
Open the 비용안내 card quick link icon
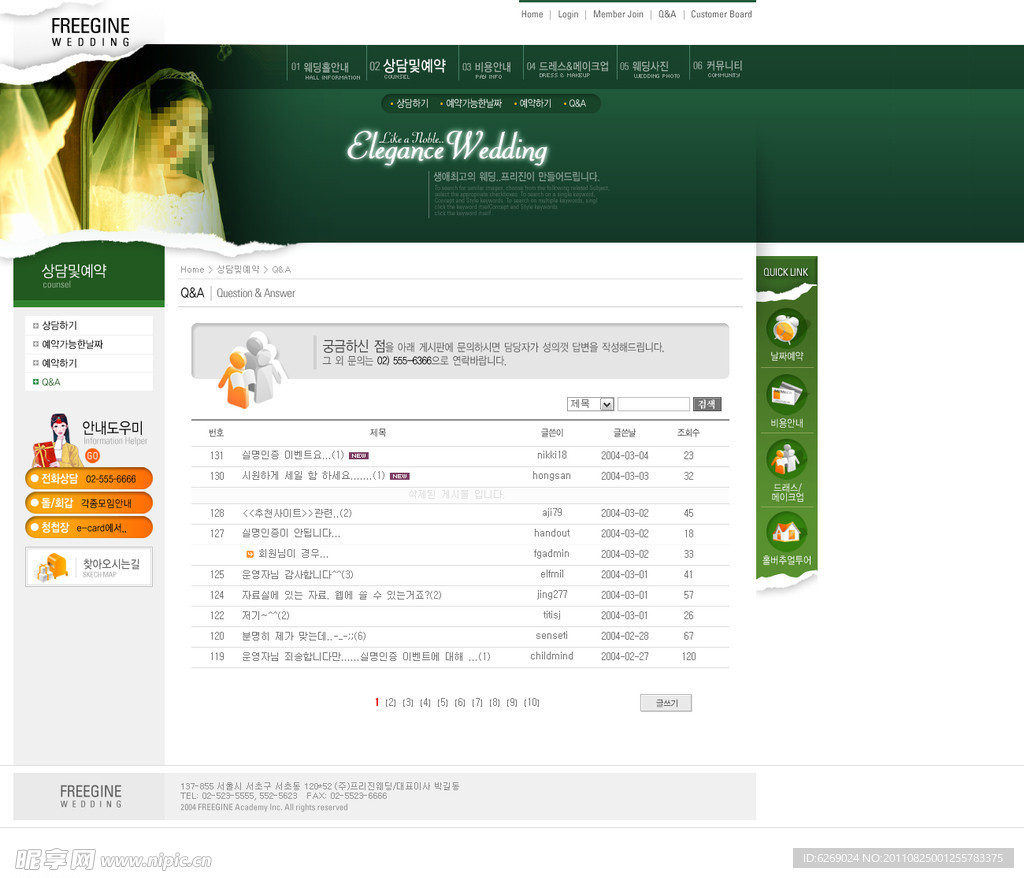(x=786, y=395)
